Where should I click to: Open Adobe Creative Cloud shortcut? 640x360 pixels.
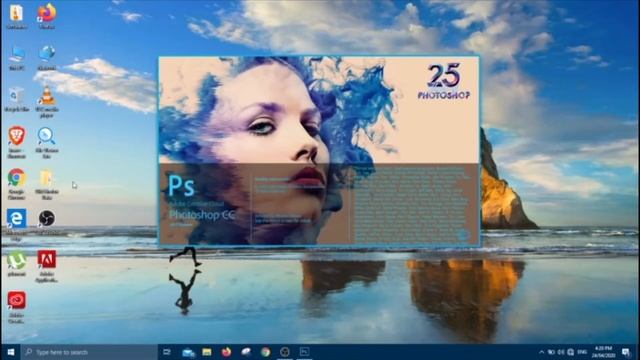[16, 307]
